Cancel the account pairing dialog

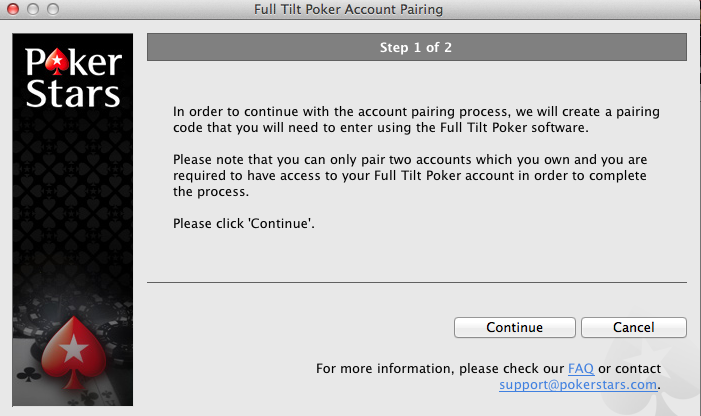click(633, 328)
